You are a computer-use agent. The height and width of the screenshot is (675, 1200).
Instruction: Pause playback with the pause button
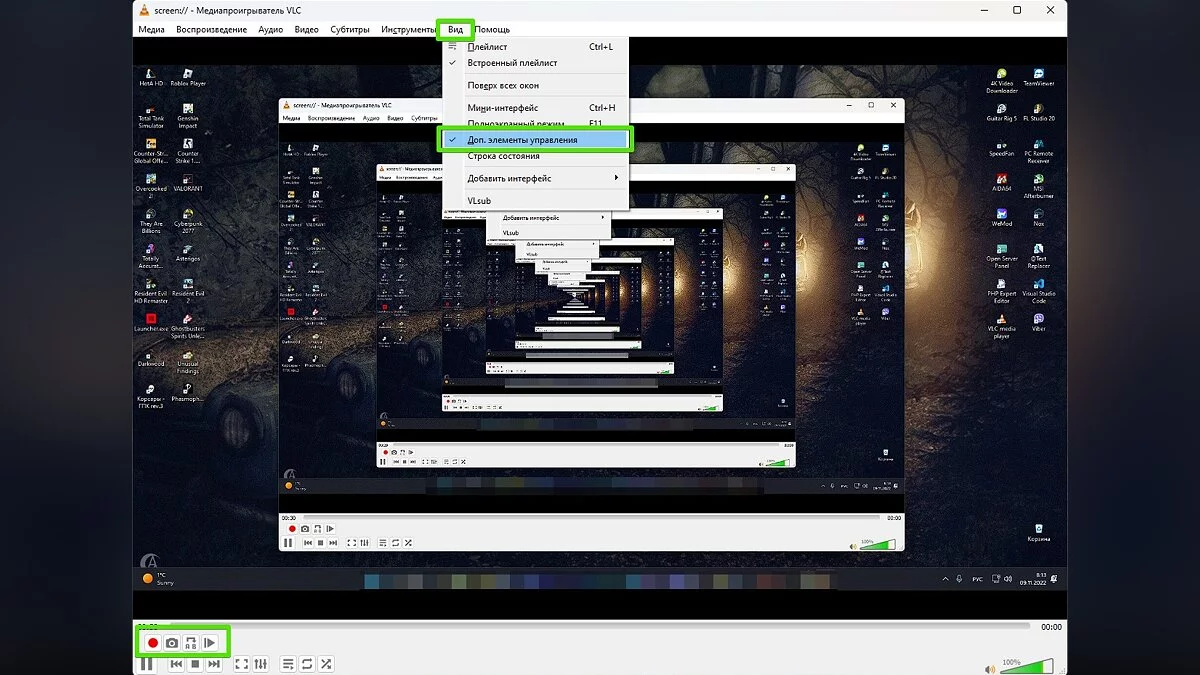coord(147,664)
